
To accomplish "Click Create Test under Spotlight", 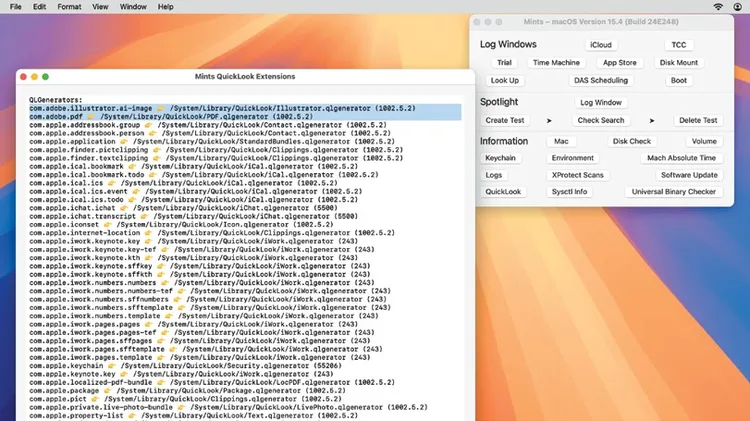I will coord(505,120).
